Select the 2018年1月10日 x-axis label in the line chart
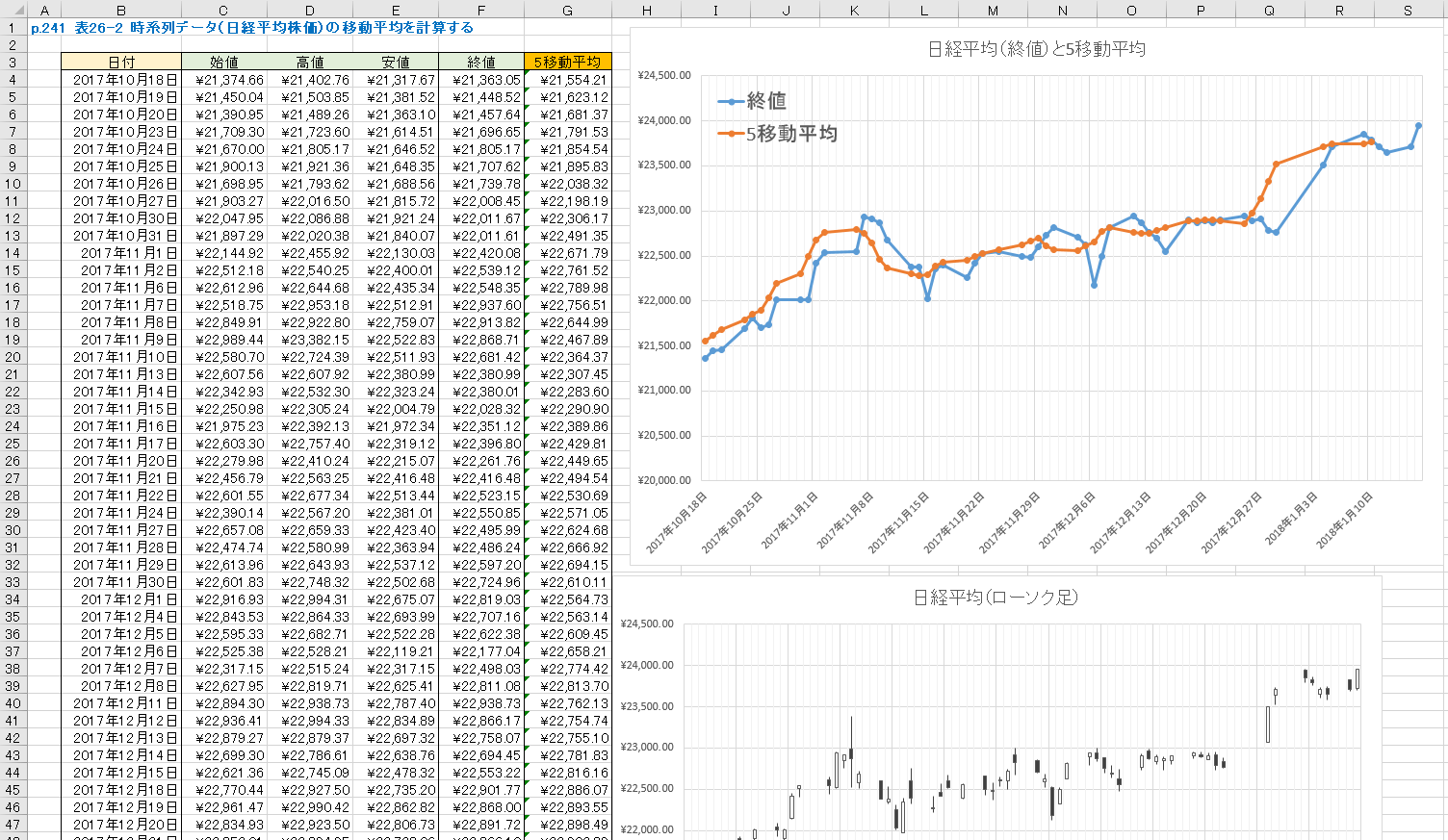This screenshot has height=840, width=1448. (x=1344, y=522)
